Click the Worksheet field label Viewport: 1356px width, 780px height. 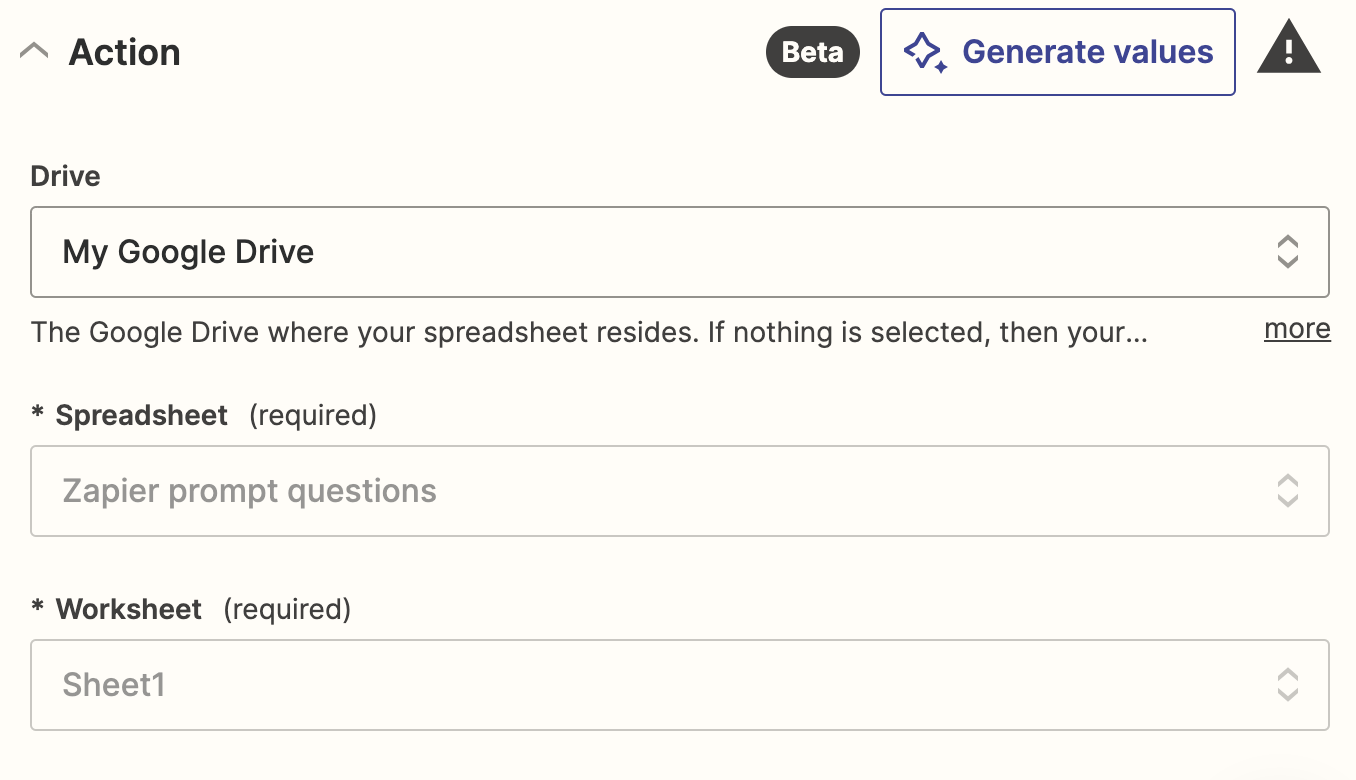129,609
